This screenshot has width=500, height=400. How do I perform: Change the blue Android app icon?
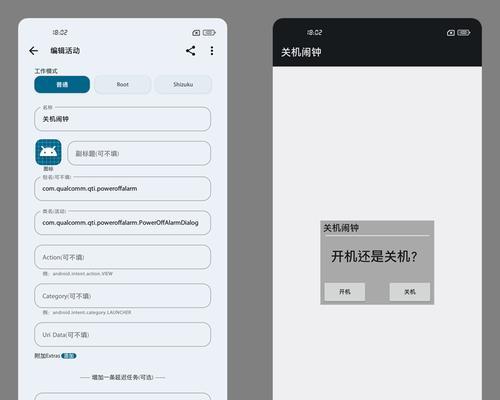pos(48,152)
